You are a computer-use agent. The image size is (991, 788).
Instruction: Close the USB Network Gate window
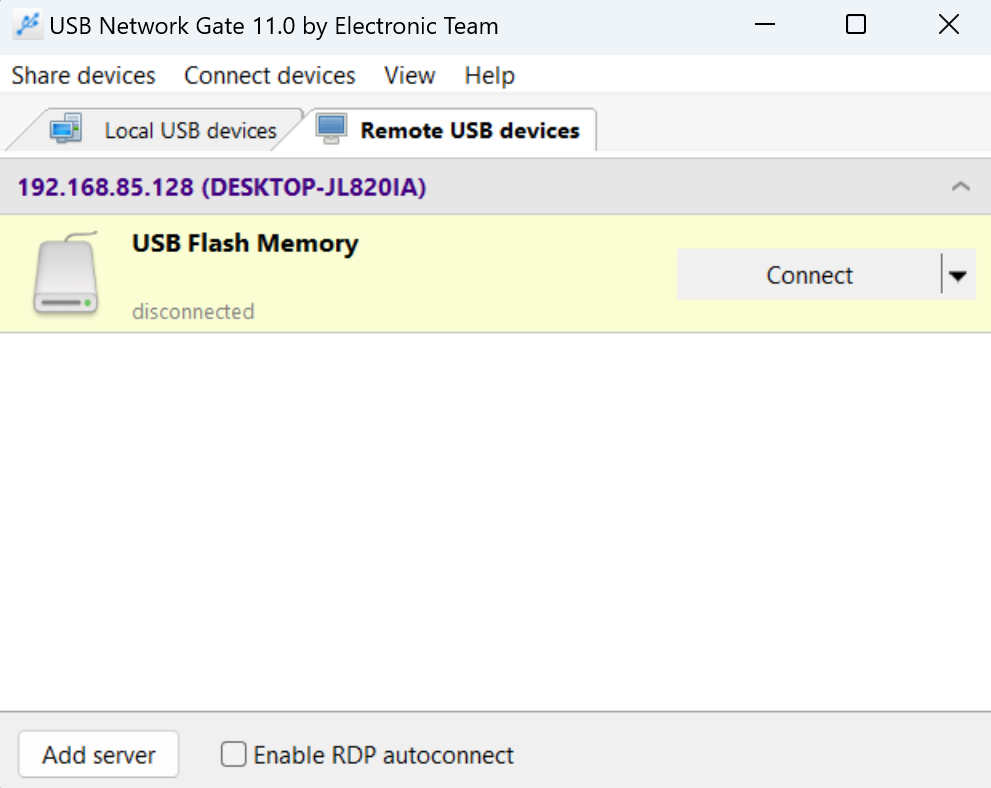click(949, 25)
